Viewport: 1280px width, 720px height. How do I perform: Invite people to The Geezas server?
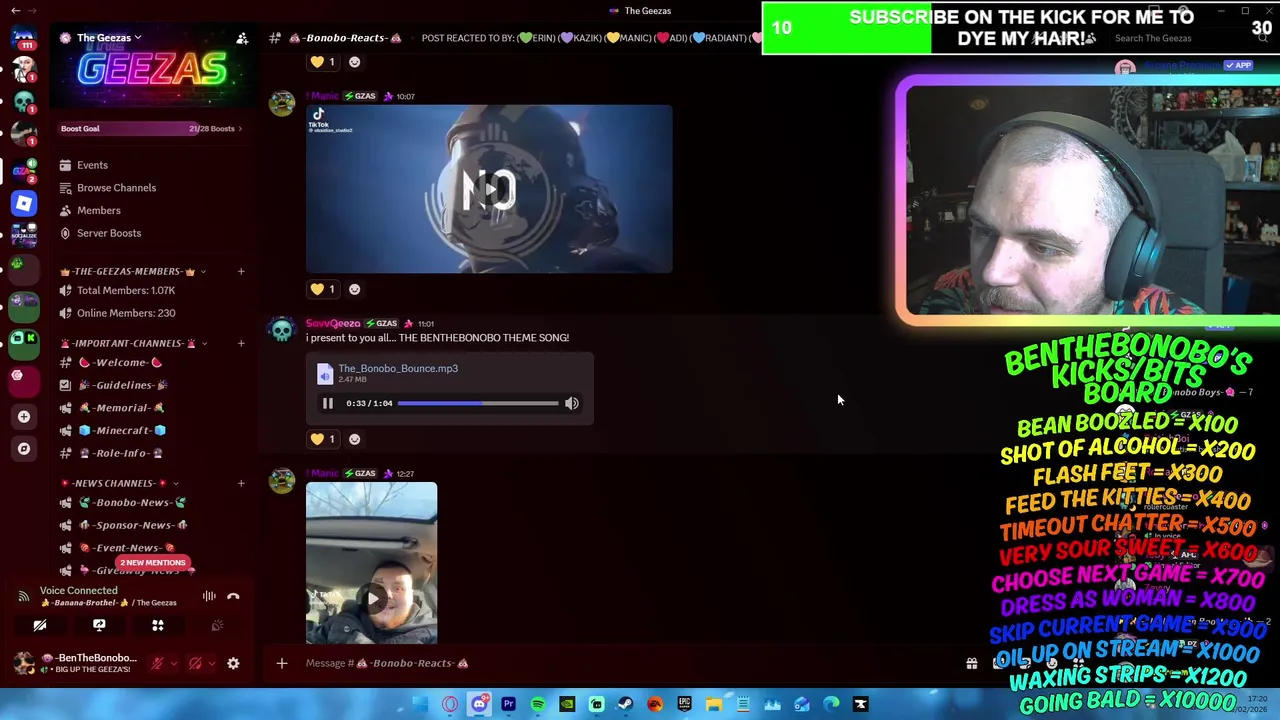pos(241,38)
